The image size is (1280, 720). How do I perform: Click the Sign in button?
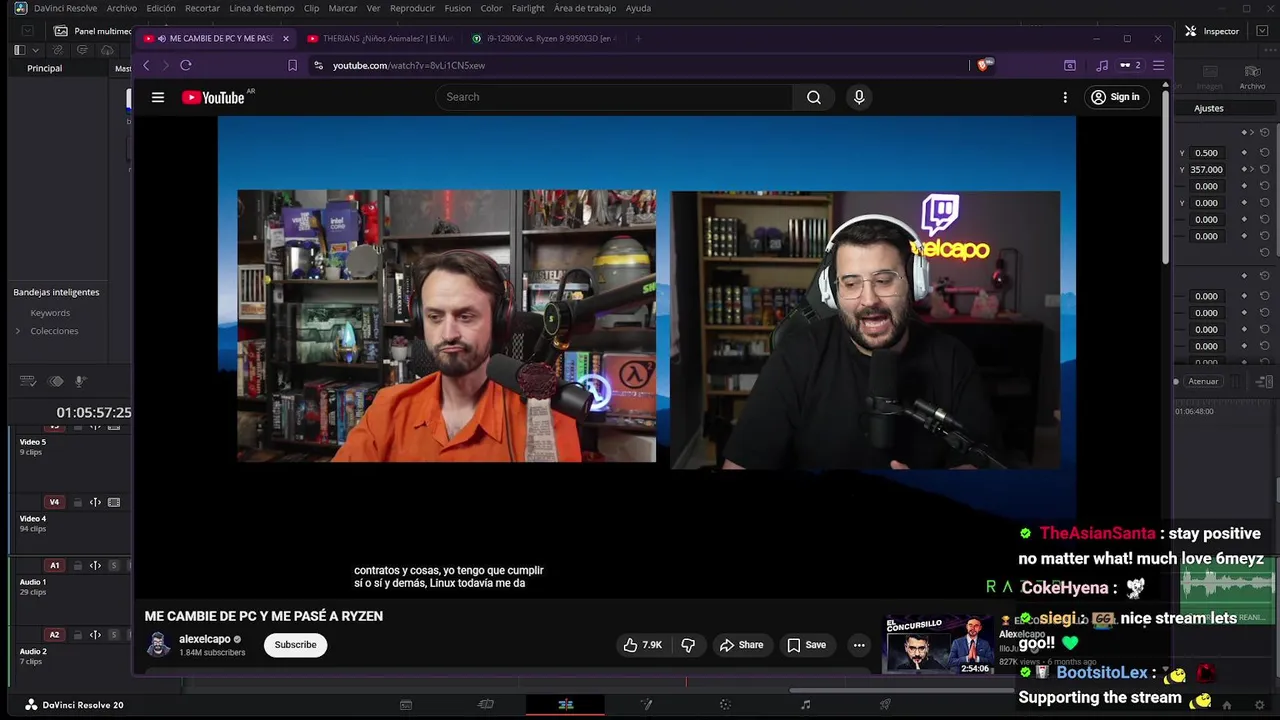[x=1116, y=97]
